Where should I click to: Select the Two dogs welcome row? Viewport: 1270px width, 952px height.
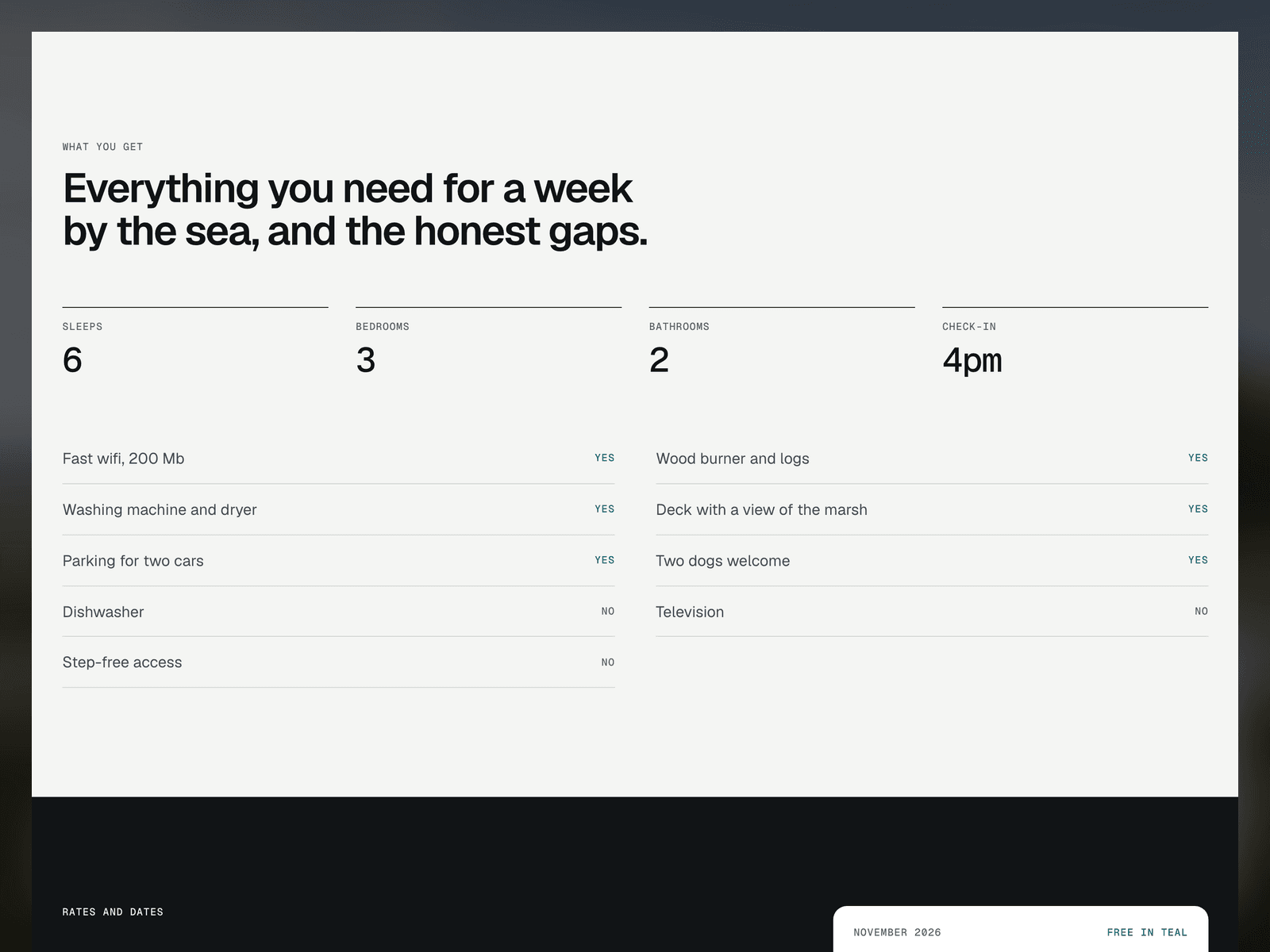932,561
